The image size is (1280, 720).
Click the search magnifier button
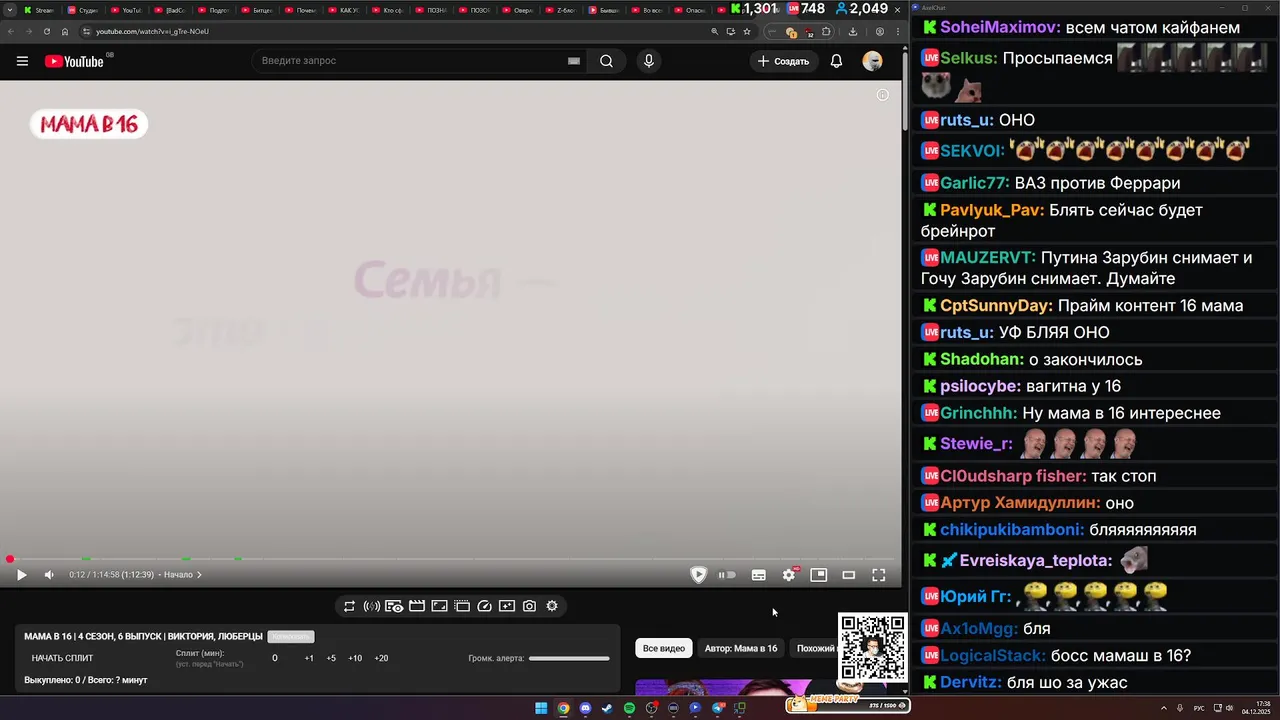pyautogui.click(x=606, y=61)
